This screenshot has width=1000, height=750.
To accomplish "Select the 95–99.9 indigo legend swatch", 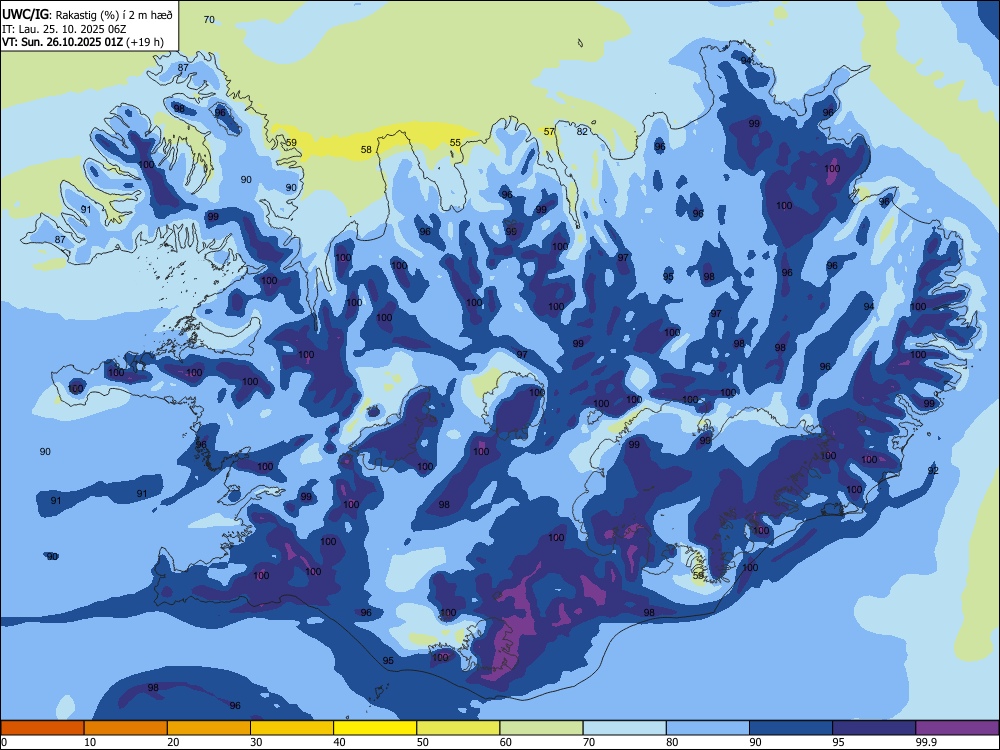I will tap(874, 728).
